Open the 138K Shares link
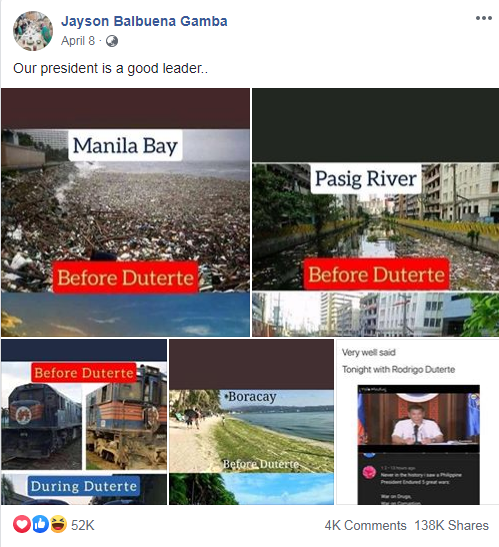The width and height of the screenshot is (499, 547). (452, 525)
